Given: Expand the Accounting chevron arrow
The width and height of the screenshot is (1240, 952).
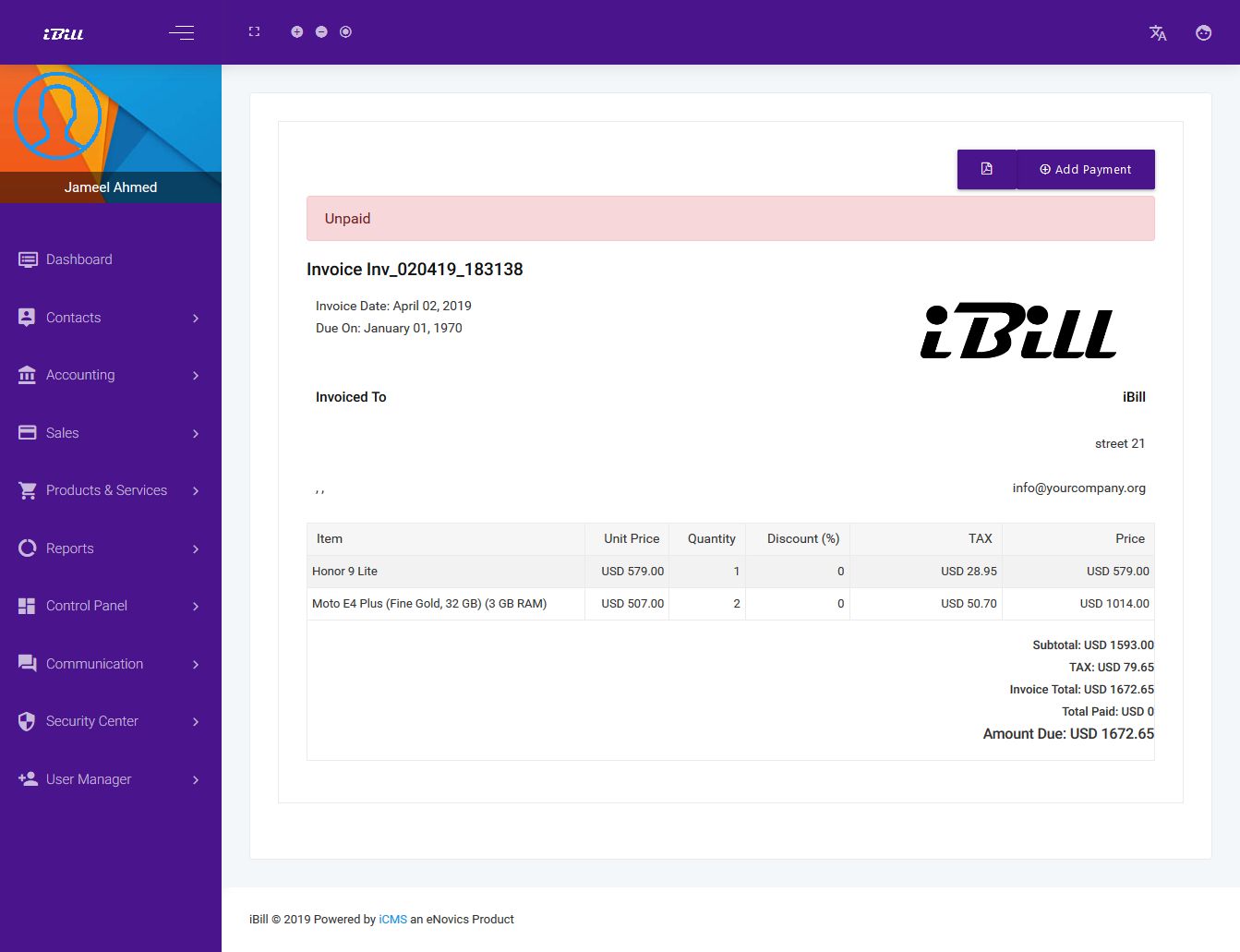Looking at the screenshot, I should point(196,376).
